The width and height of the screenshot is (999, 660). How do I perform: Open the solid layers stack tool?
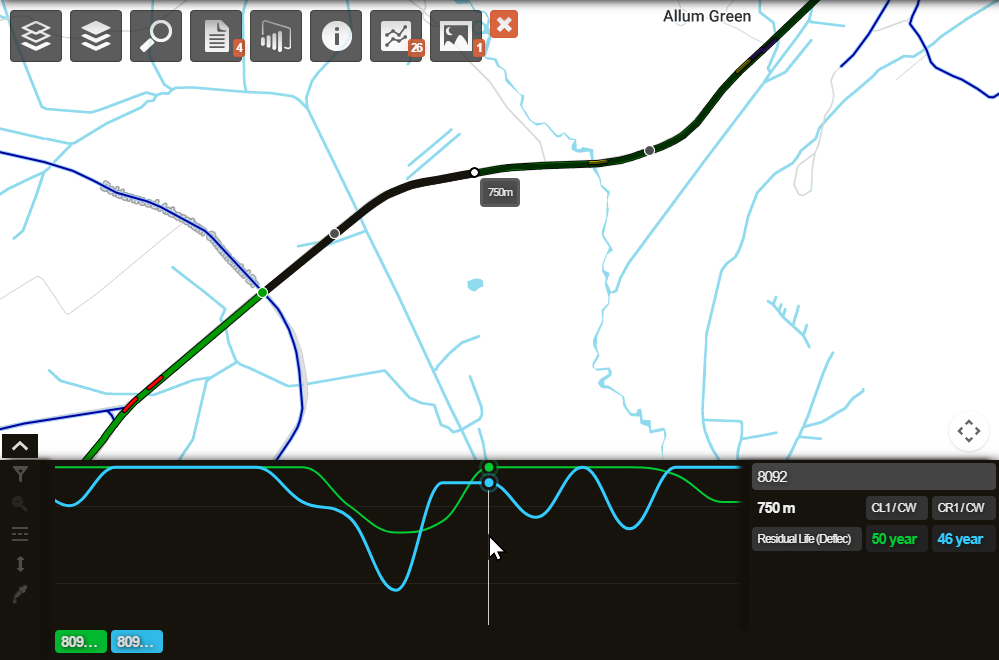pyautogui.click(x=96, y=36)
